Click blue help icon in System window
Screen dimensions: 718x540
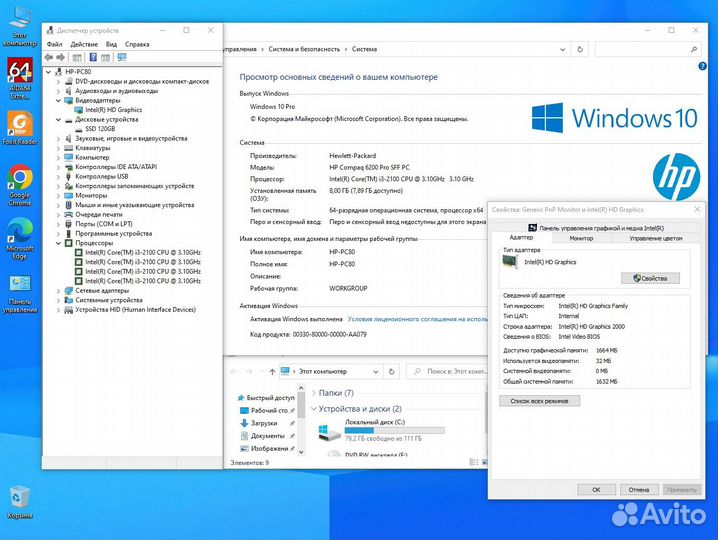click(x=702, y=66)
